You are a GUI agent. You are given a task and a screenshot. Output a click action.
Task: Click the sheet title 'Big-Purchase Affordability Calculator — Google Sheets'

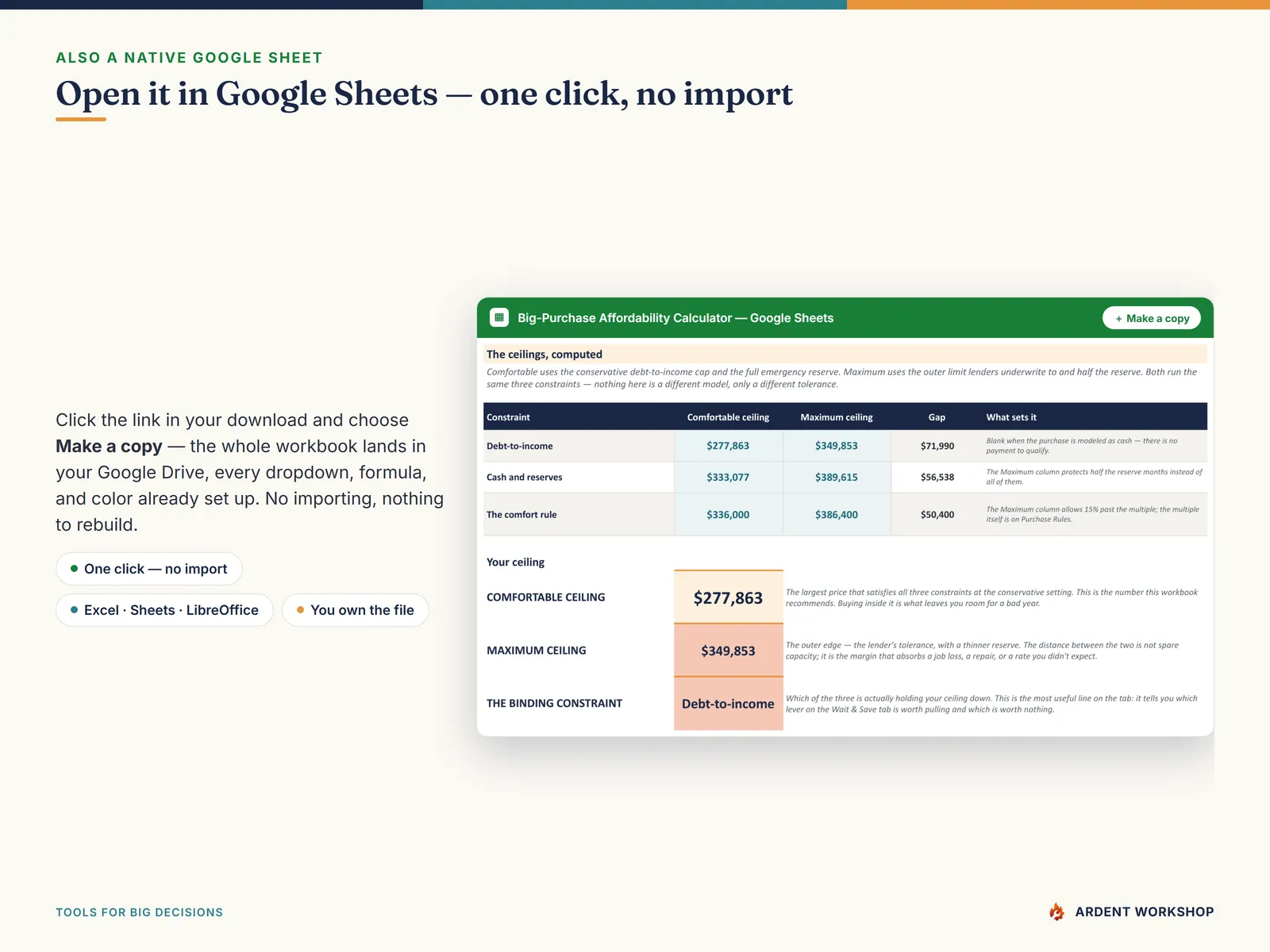pos(675,318)
